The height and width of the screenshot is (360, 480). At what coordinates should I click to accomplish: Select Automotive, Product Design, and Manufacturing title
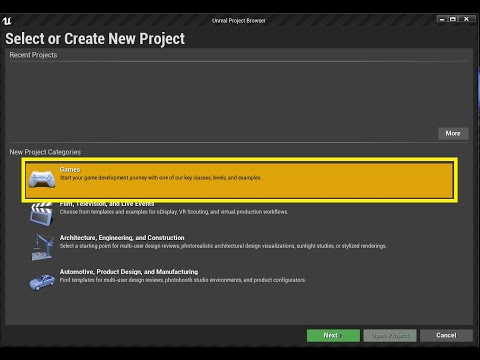pos(129,272)
